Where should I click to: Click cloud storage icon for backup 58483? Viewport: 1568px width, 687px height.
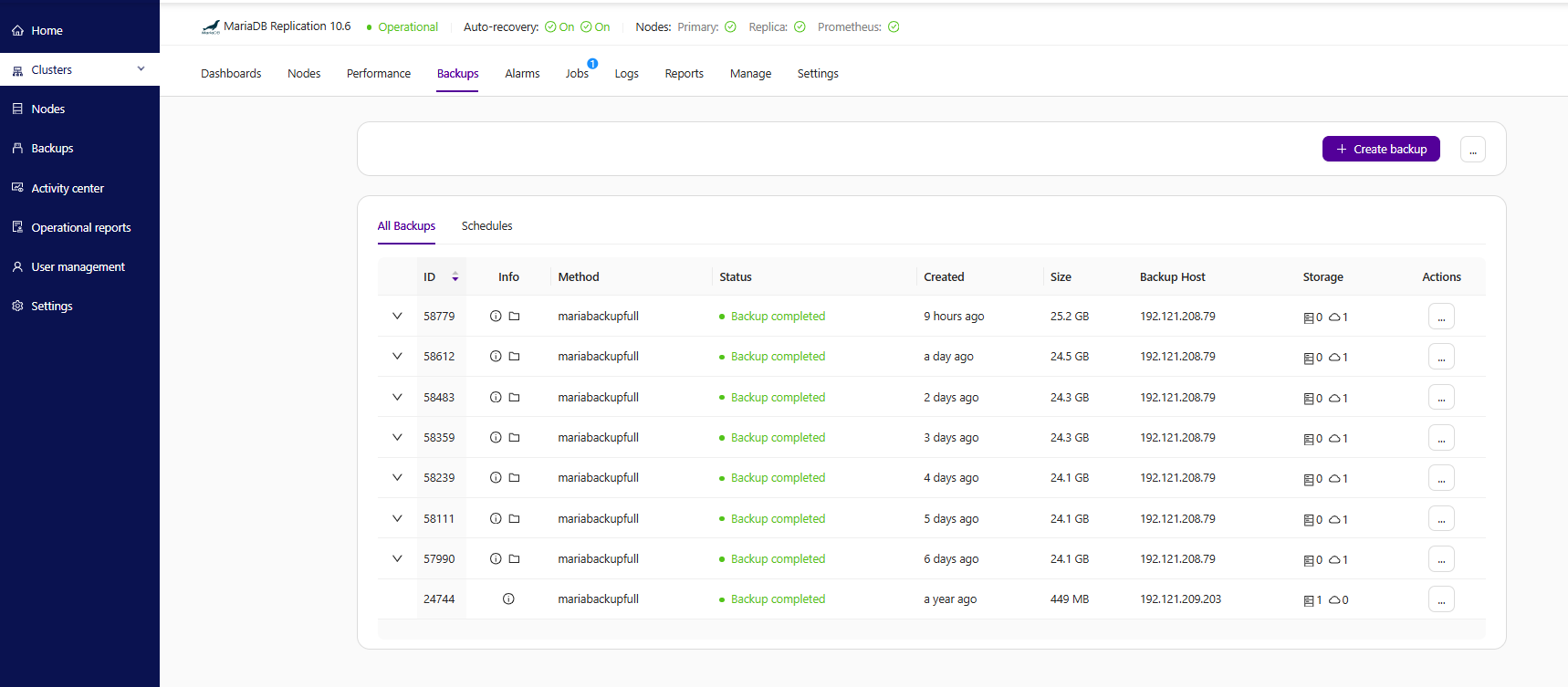pos(1334,398)
